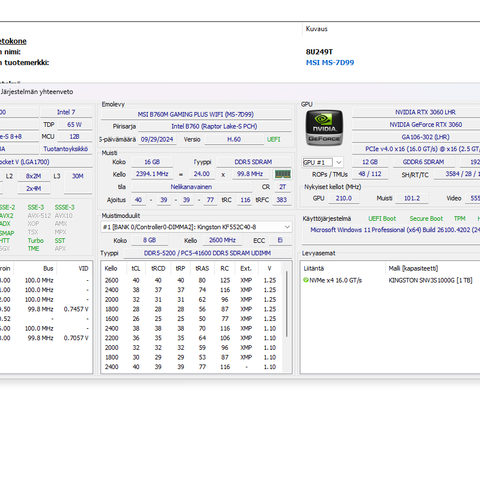Image resolution: width=480 pixels, height=480 pixels.
Task: Click the Intel 7 process field
Action: [x=66, y=112]
